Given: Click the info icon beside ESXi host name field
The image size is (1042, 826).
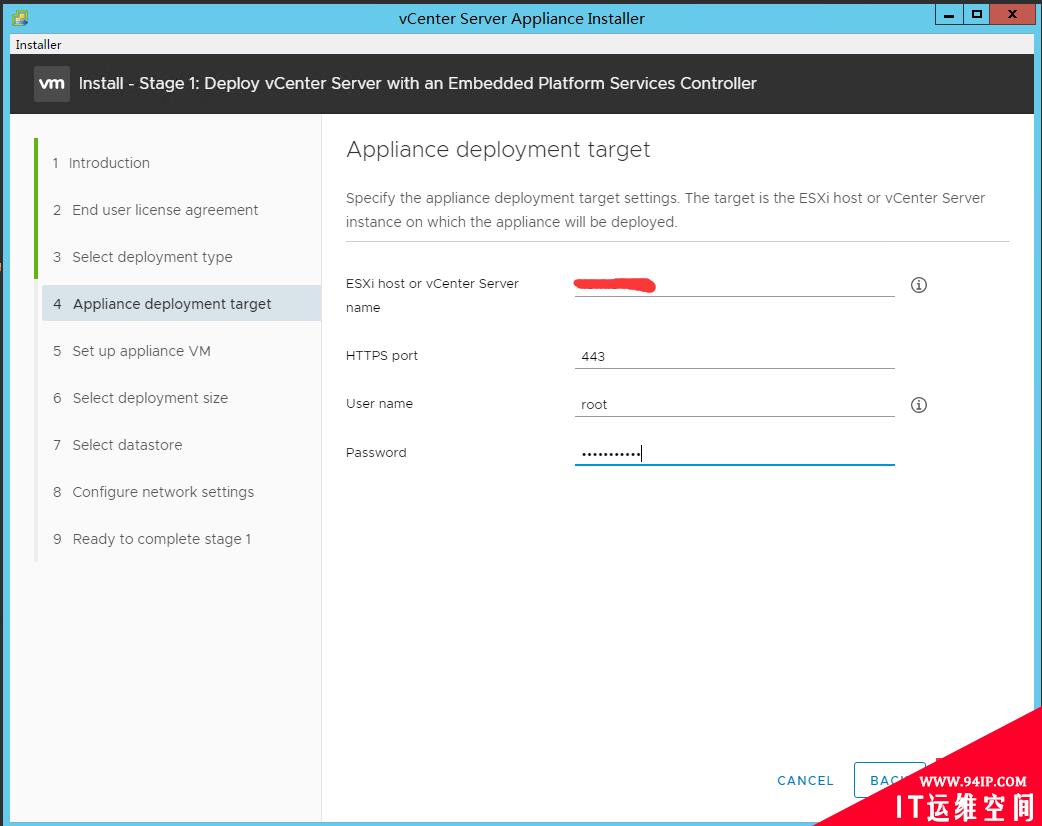Looking at the screenshot, I should pos(918,285).
